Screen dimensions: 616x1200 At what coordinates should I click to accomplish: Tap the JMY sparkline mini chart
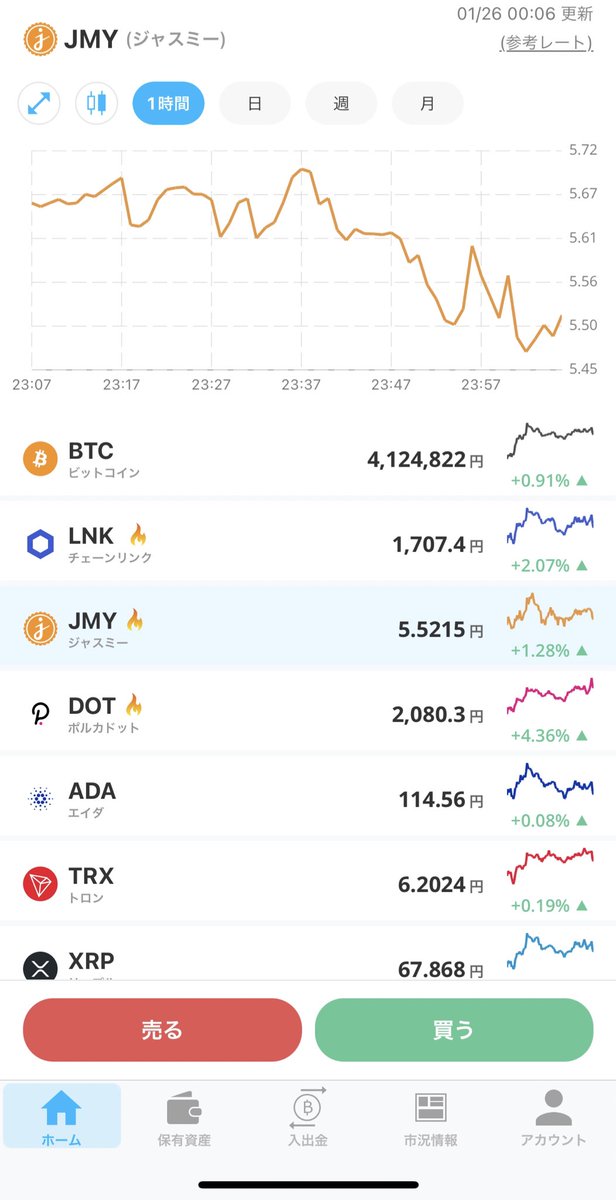(549, 612)
